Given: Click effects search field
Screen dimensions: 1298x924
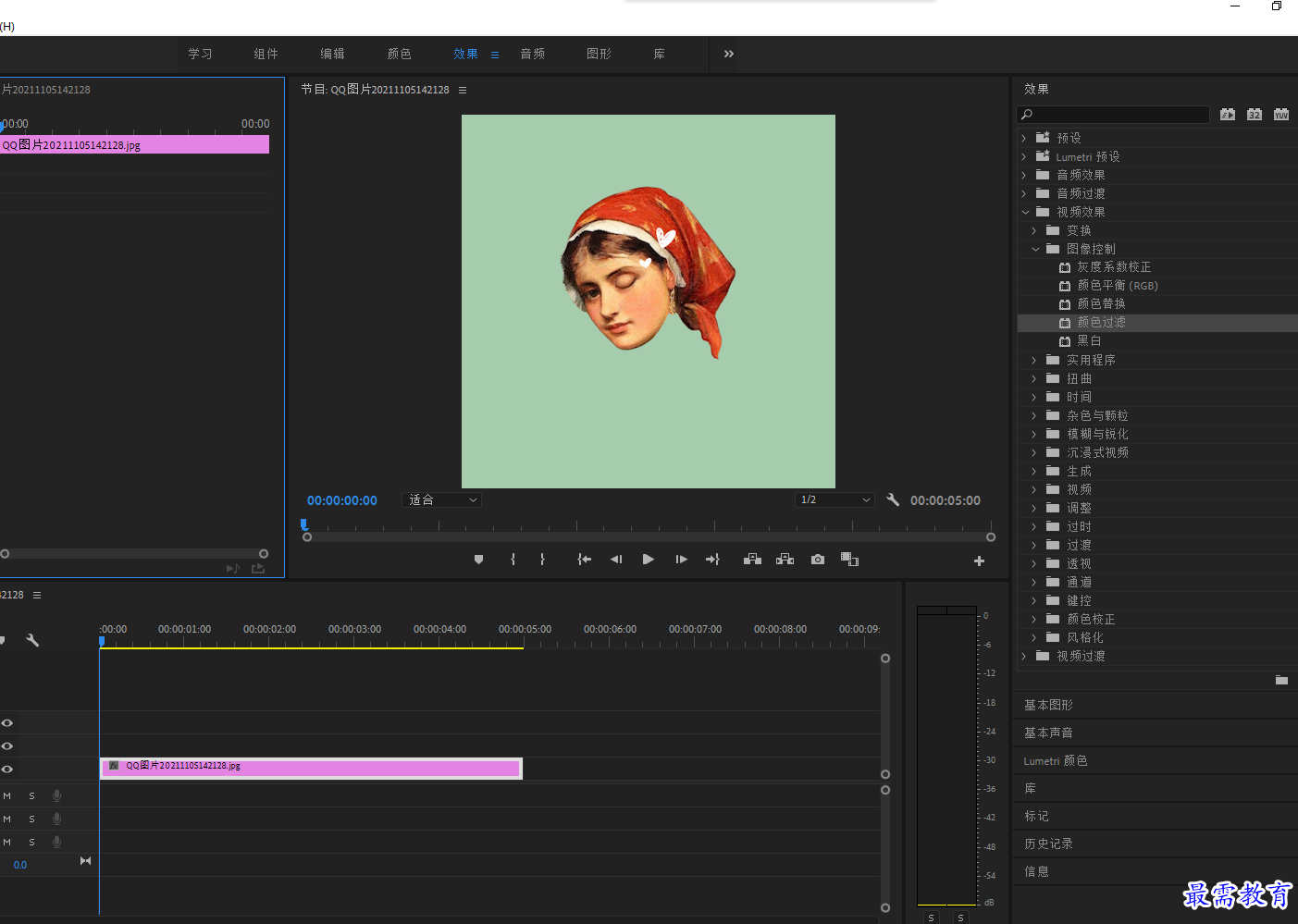Looking at the screenshot, I should 1113,115.
